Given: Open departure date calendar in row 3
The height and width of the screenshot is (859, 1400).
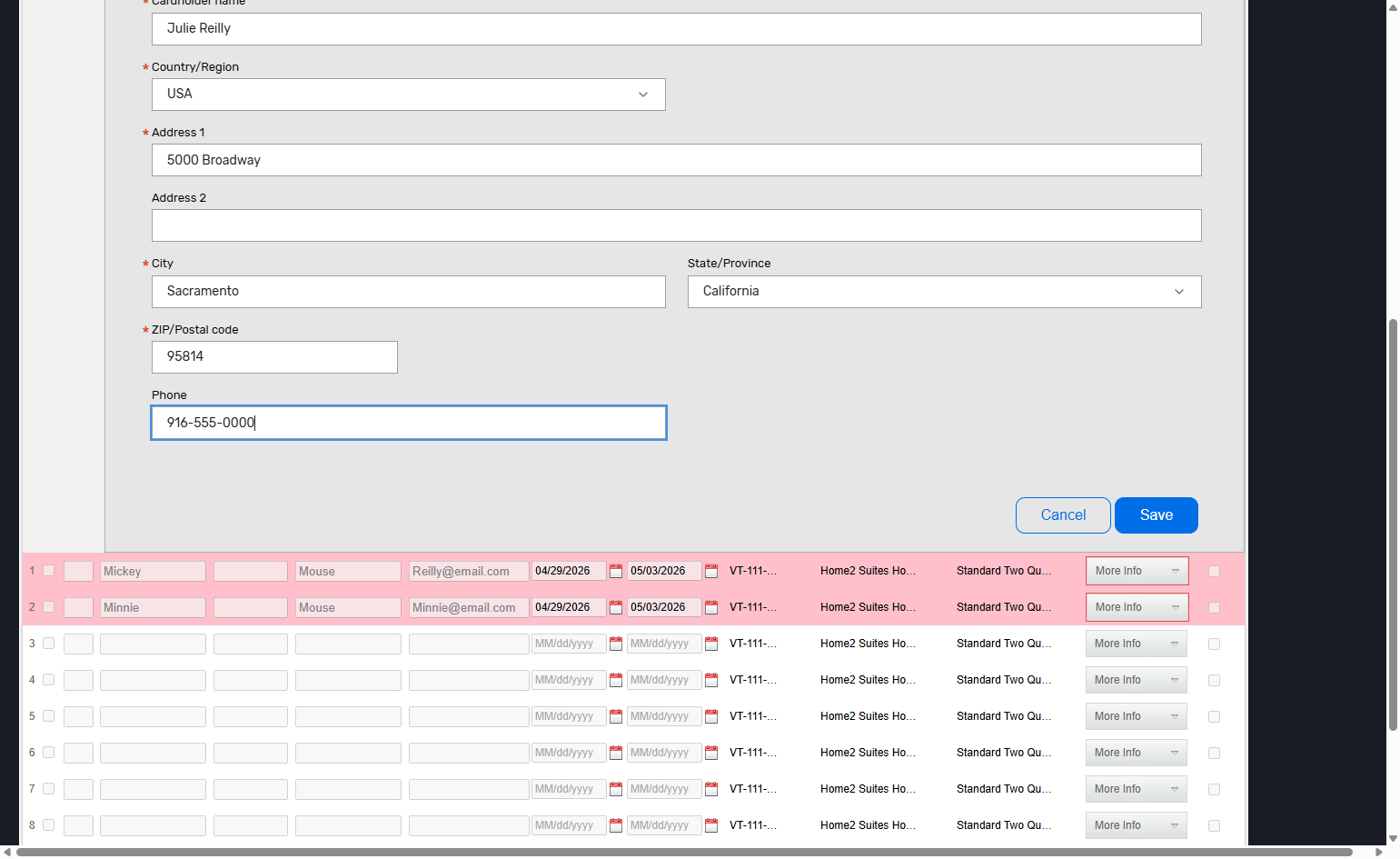Looking at the screenshot, I should tap(711, 644).
